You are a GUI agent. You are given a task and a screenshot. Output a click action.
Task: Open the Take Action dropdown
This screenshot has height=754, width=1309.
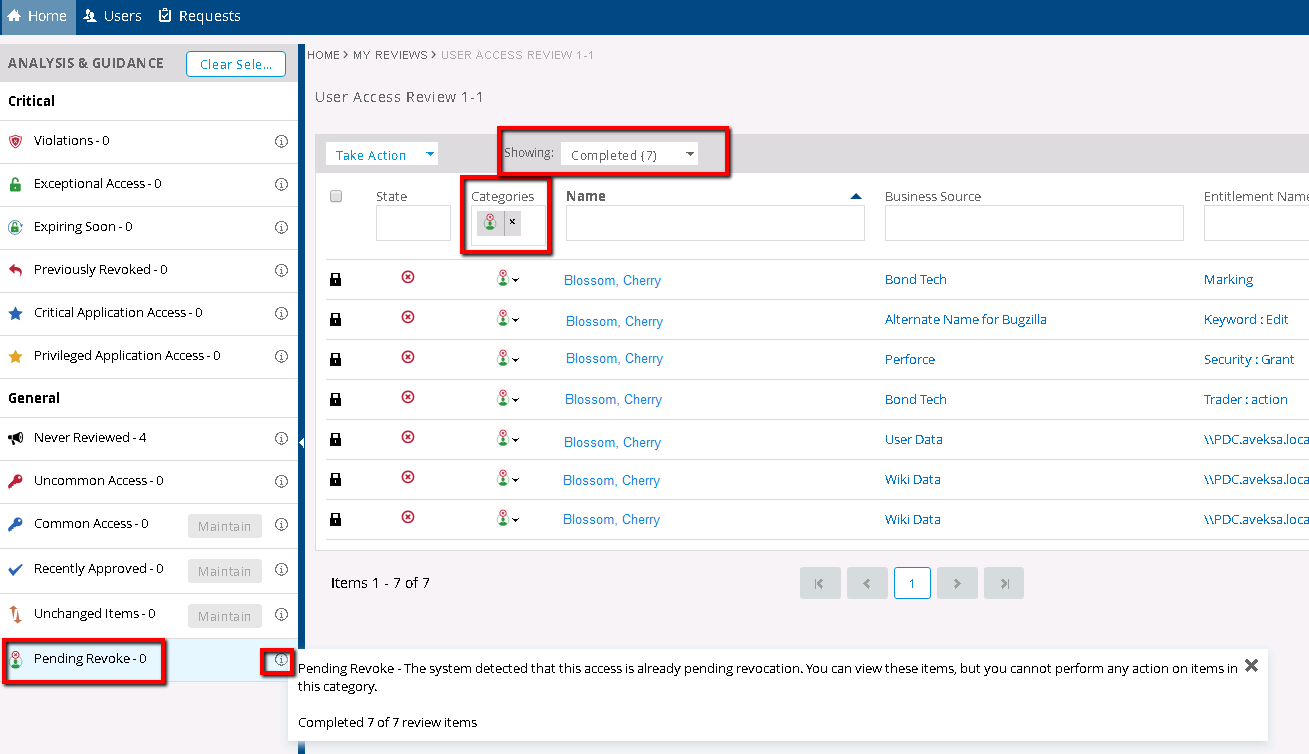[382, 155]
